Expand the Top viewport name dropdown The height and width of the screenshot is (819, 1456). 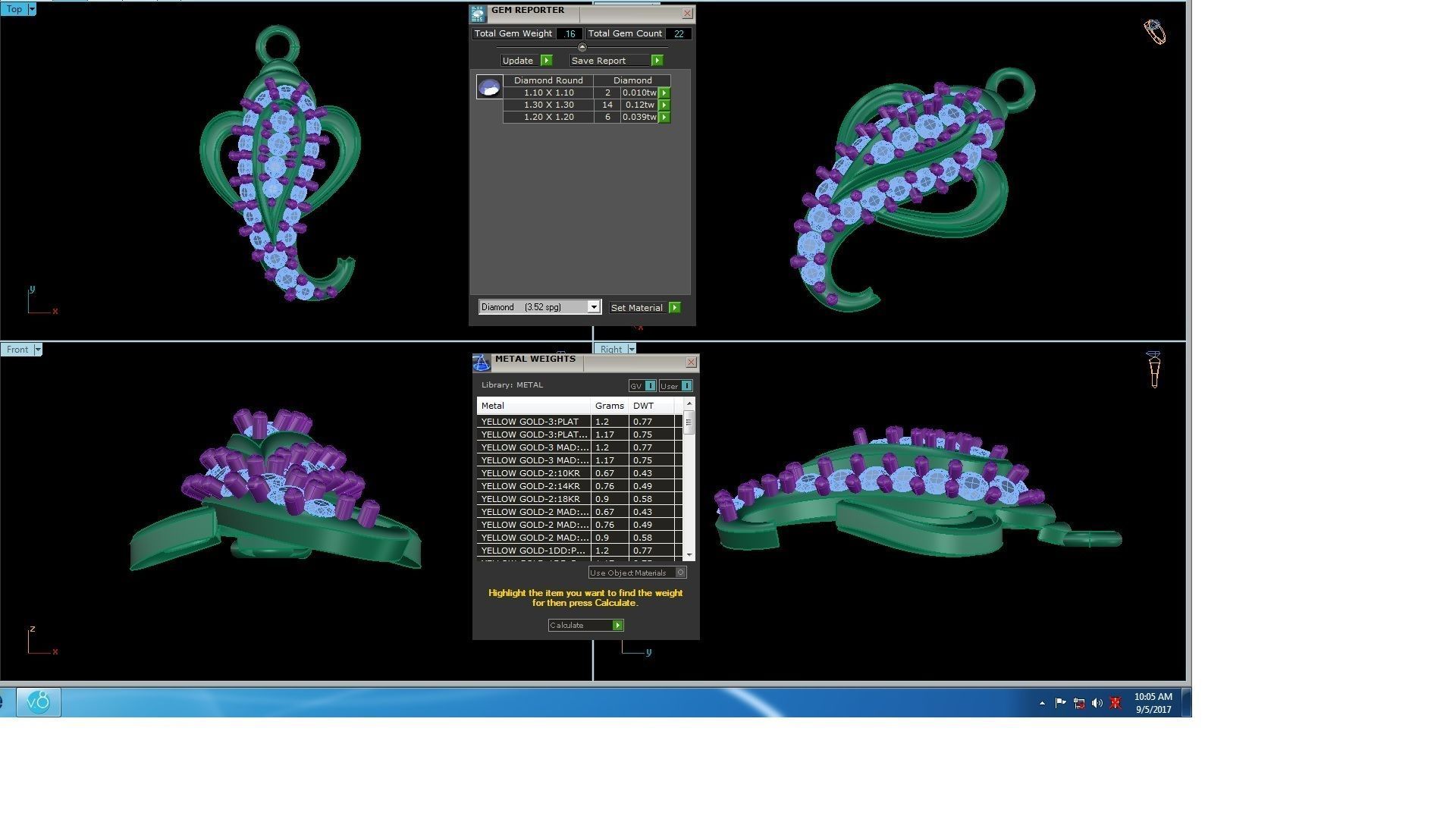pyautogui.click(x=32, y=9)
